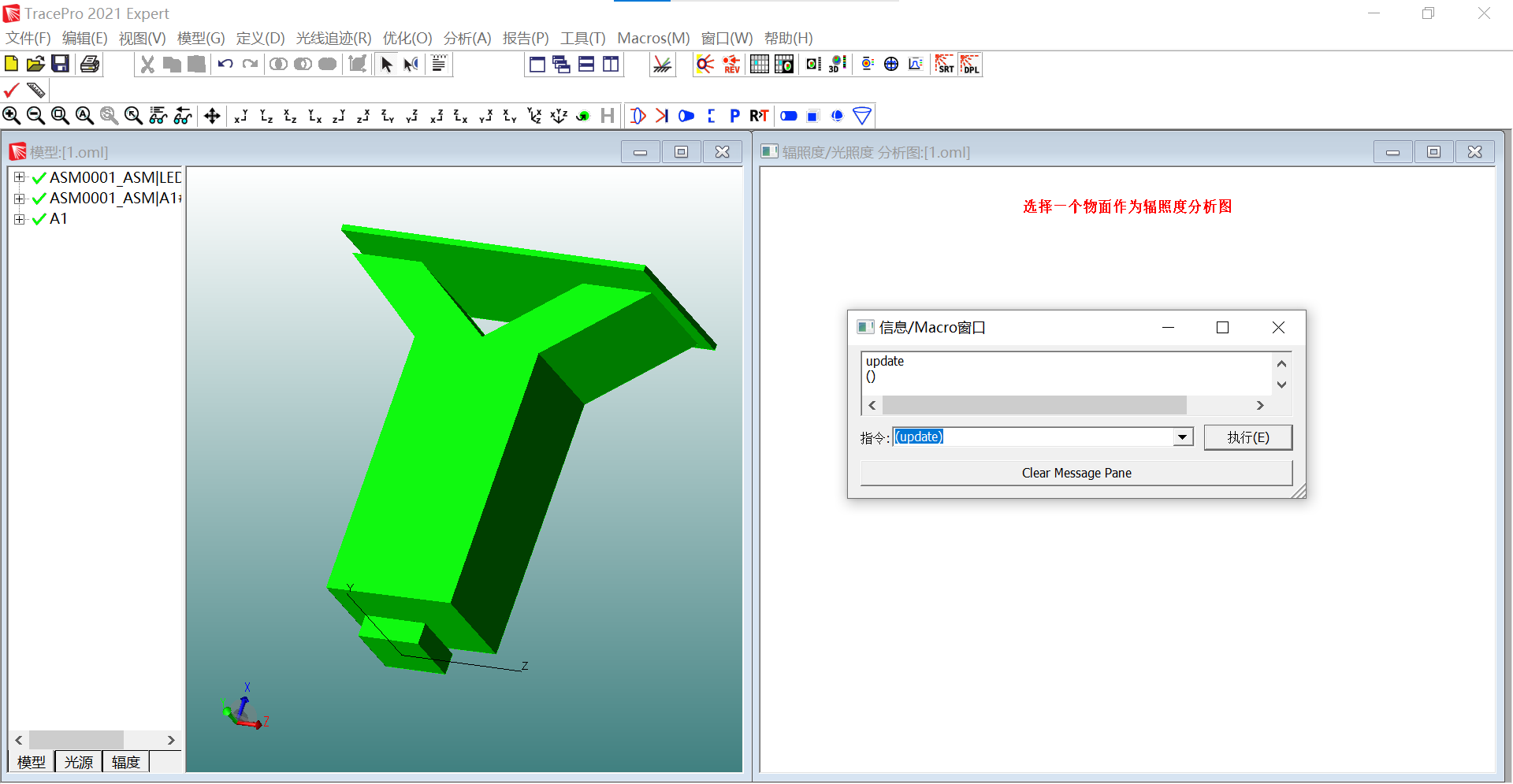
Task: Insert cone shape funnel icon
Action: tap(862, 116)
